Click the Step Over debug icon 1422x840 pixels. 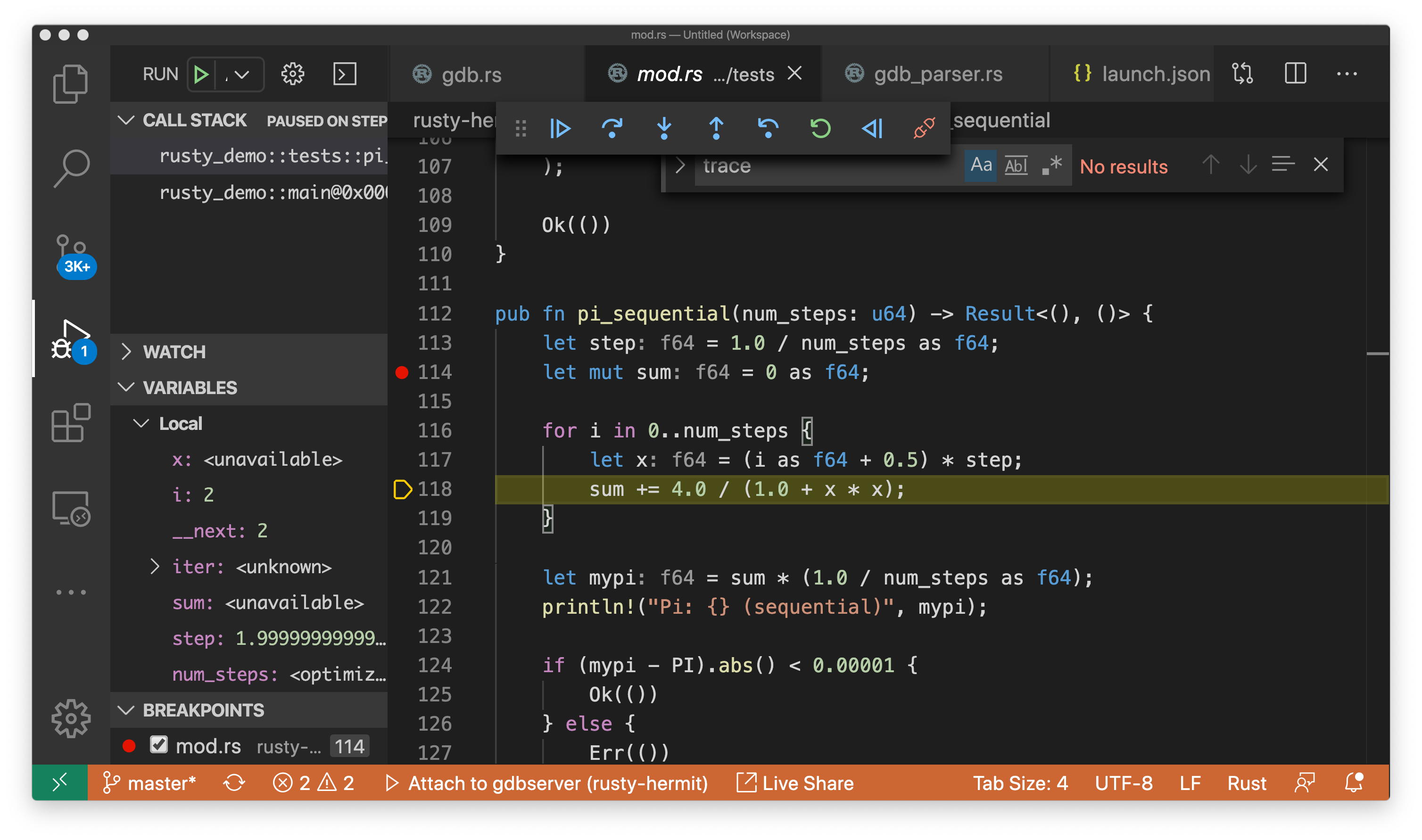(612, 129)
